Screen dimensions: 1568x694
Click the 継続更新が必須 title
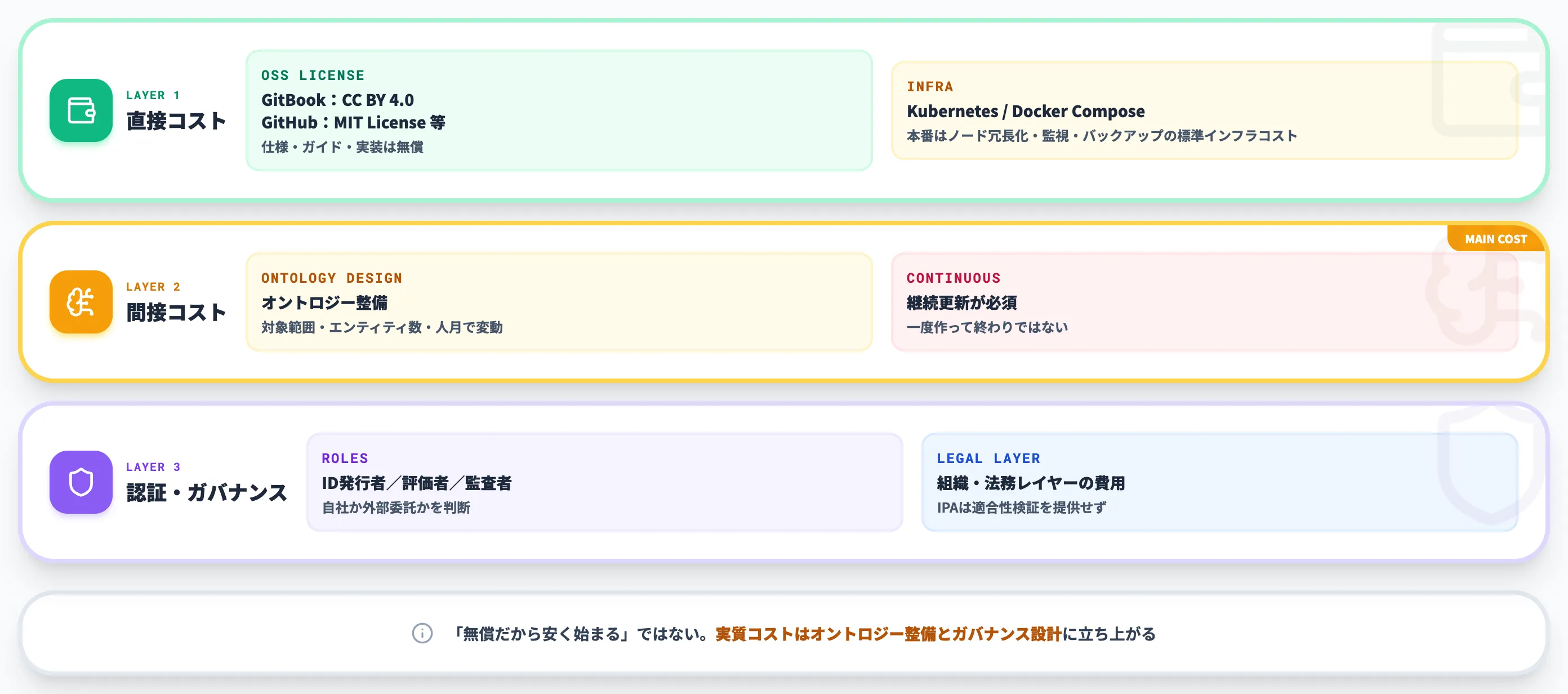pyautogui.click(x=962, y=302)
